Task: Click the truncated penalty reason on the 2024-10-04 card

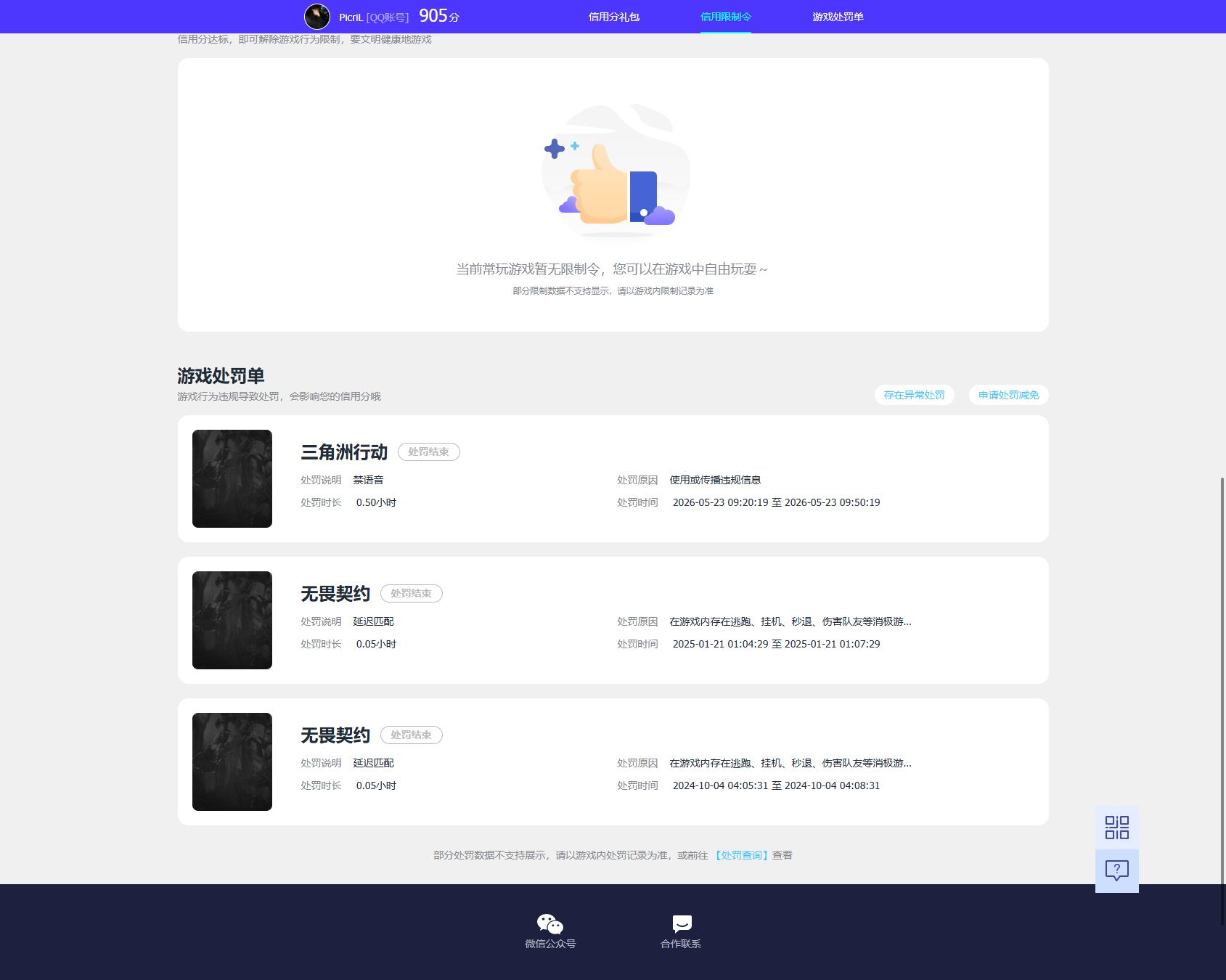Action: pyautogui.click(x=790, y=763)
